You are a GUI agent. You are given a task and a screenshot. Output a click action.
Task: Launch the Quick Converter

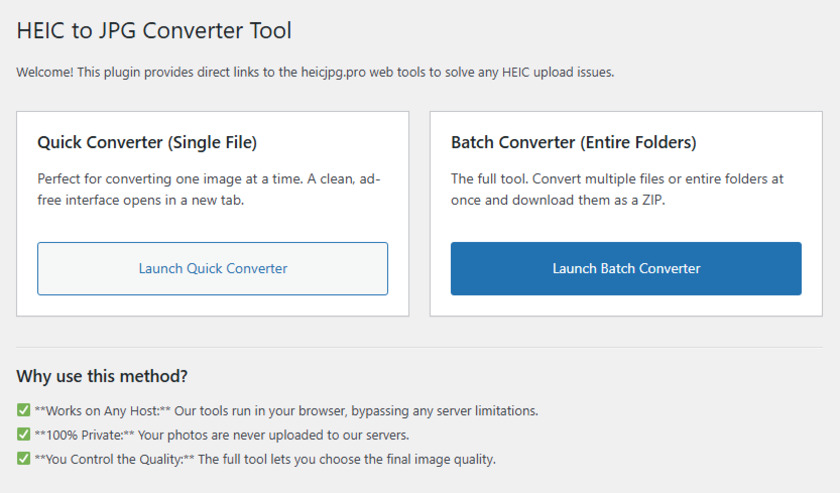tap(212, 268)
